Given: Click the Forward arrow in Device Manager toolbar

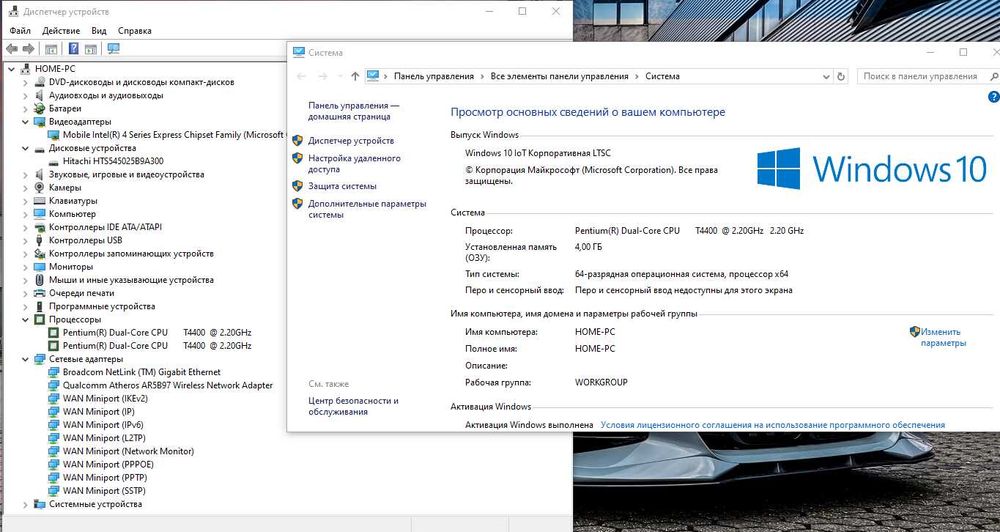Looking at the screenshot, I should (x=28, y=48).
